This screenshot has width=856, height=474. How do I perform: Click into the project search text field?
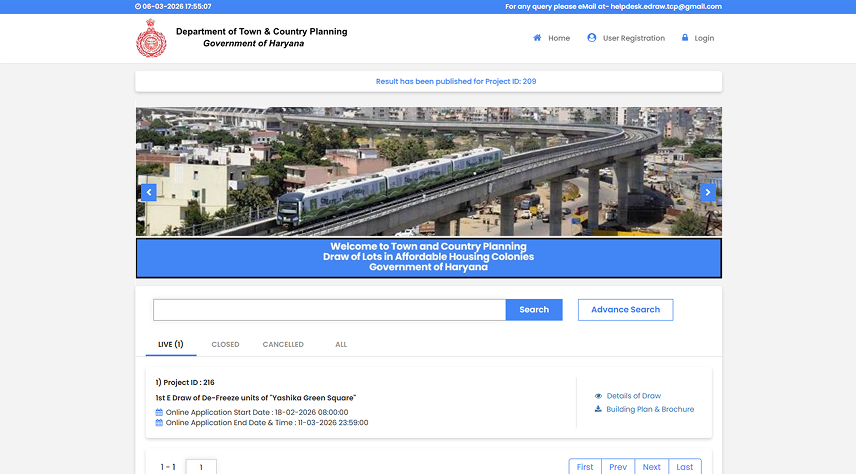329,310
